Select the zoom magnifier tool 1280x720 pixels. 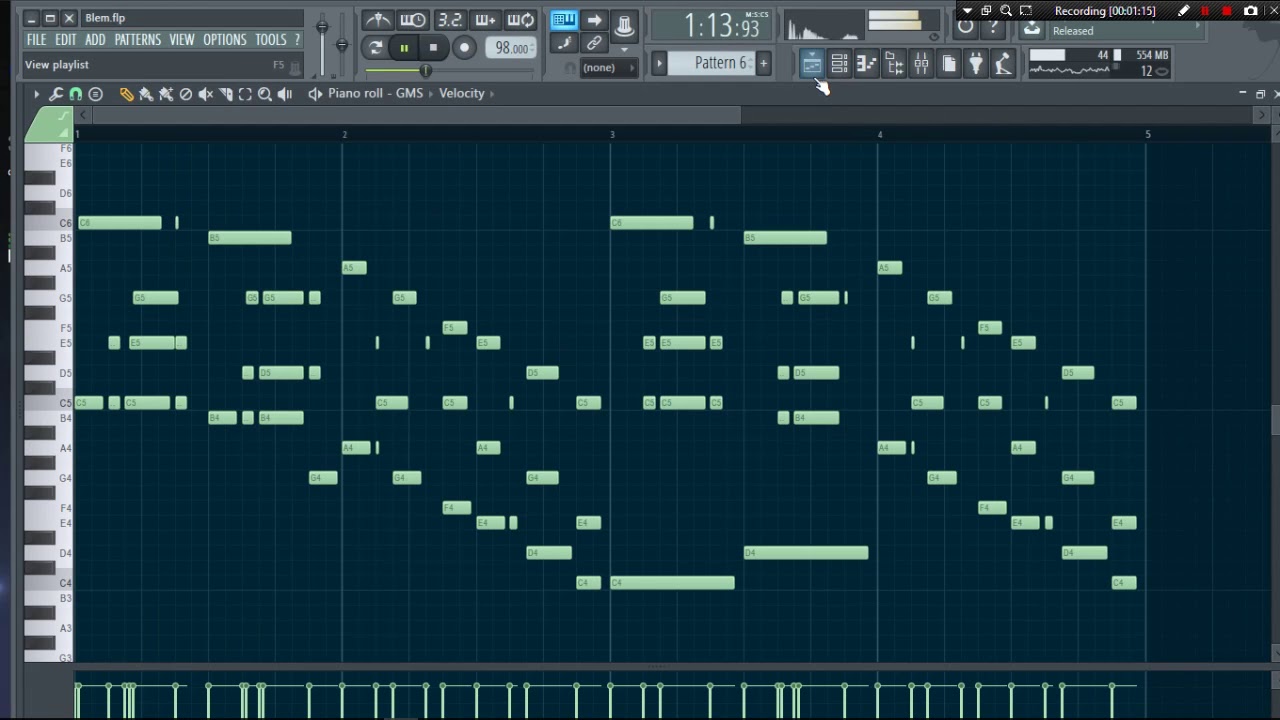(265, 94)
